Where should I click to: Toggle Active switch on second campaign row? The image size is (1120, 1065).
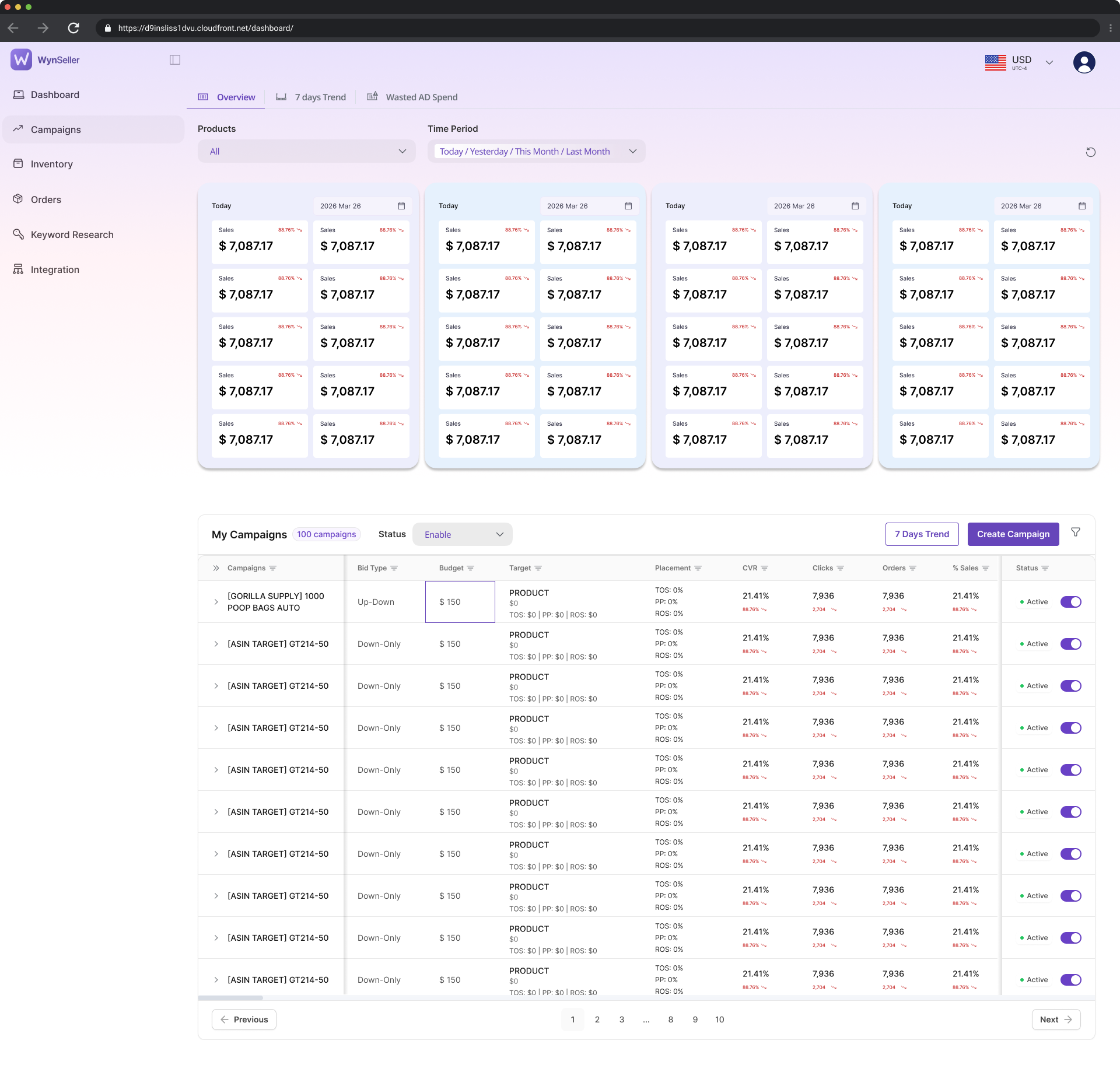(x=1070, y=644)
